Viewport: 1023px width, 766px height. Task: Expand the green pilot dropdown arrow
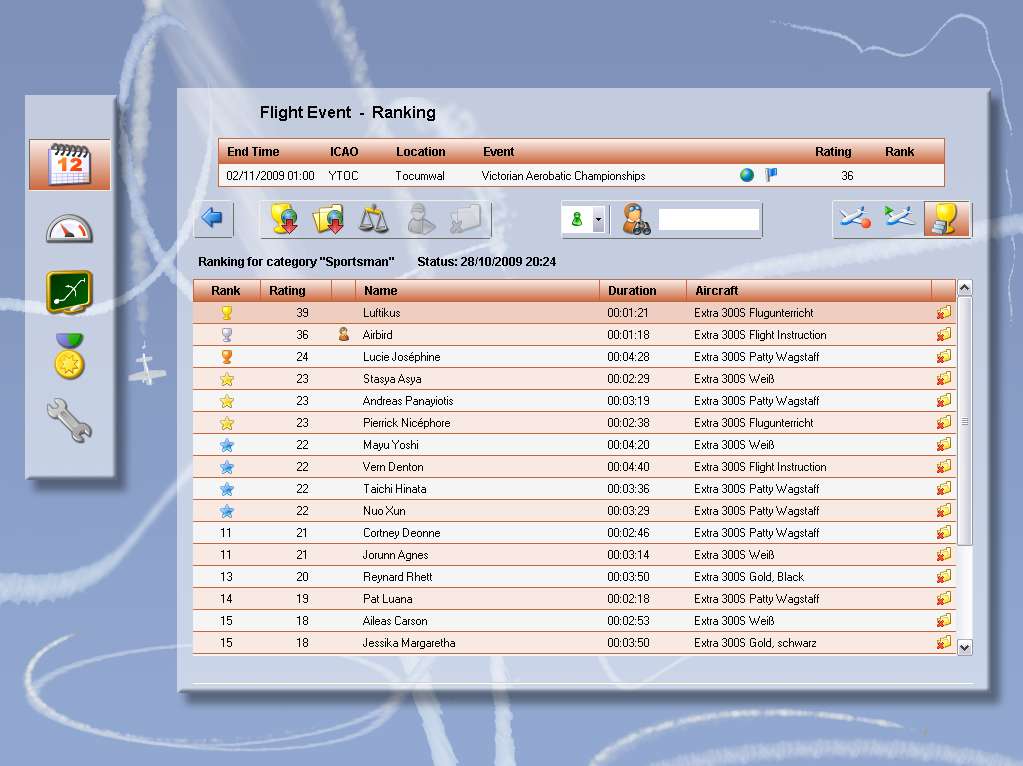click(x=598, y=220)
